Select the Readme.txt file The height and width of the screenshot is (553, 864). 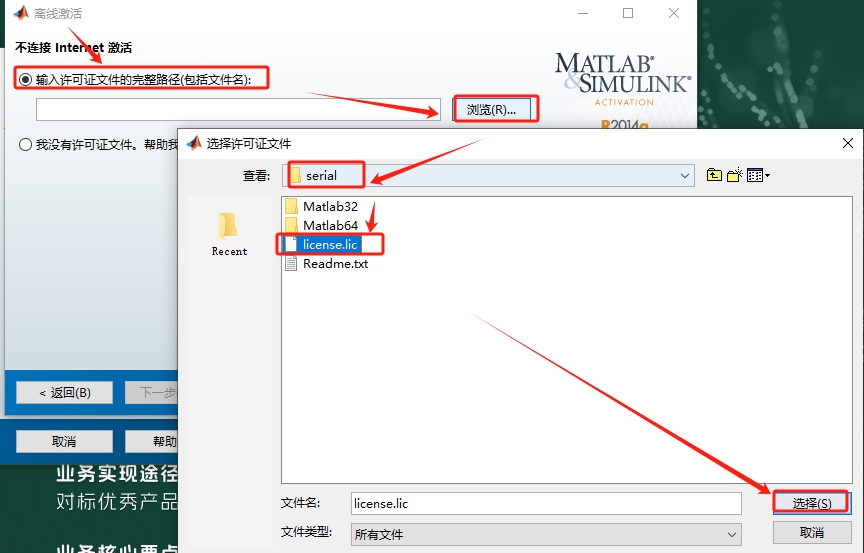[335, 264]
